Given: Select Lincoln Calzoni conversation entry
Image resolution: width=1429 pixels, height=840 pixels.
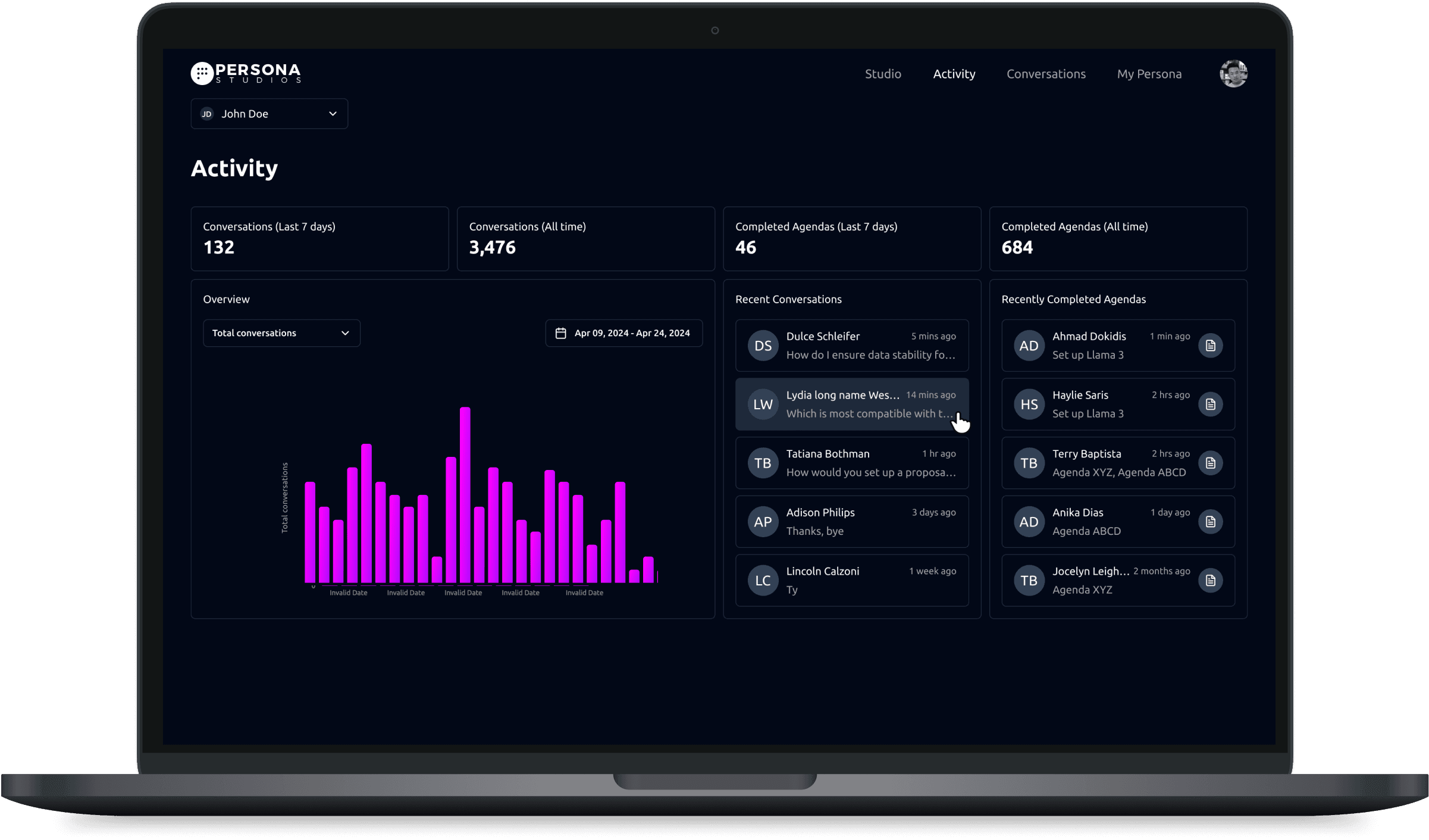Looking at the screenshot, I should click(851, 581).
